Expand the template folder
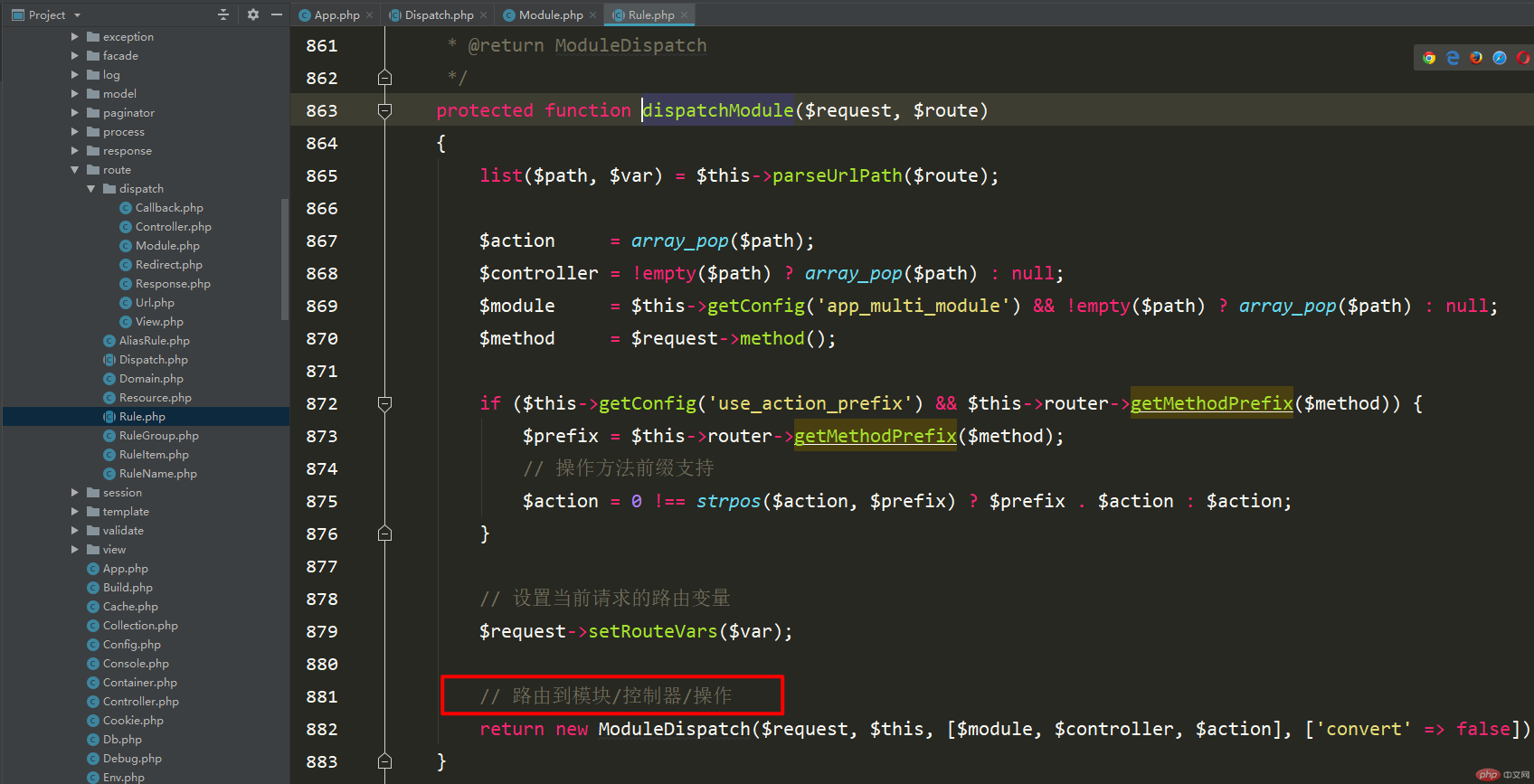The height and width of the screenshot is (784, 1534). pyautogui.click(x=75, y=512)
